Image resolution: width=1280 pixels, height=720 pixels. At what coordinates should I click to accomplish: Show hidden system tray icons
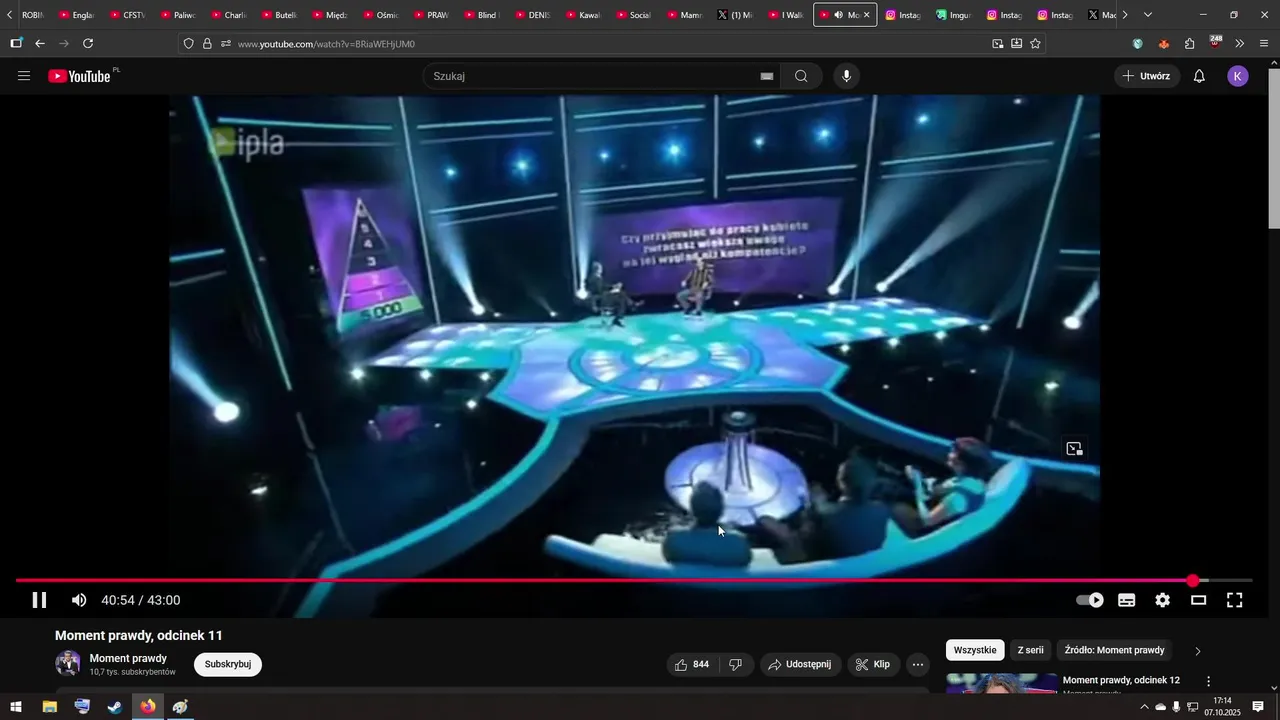tap(1144, 707)
